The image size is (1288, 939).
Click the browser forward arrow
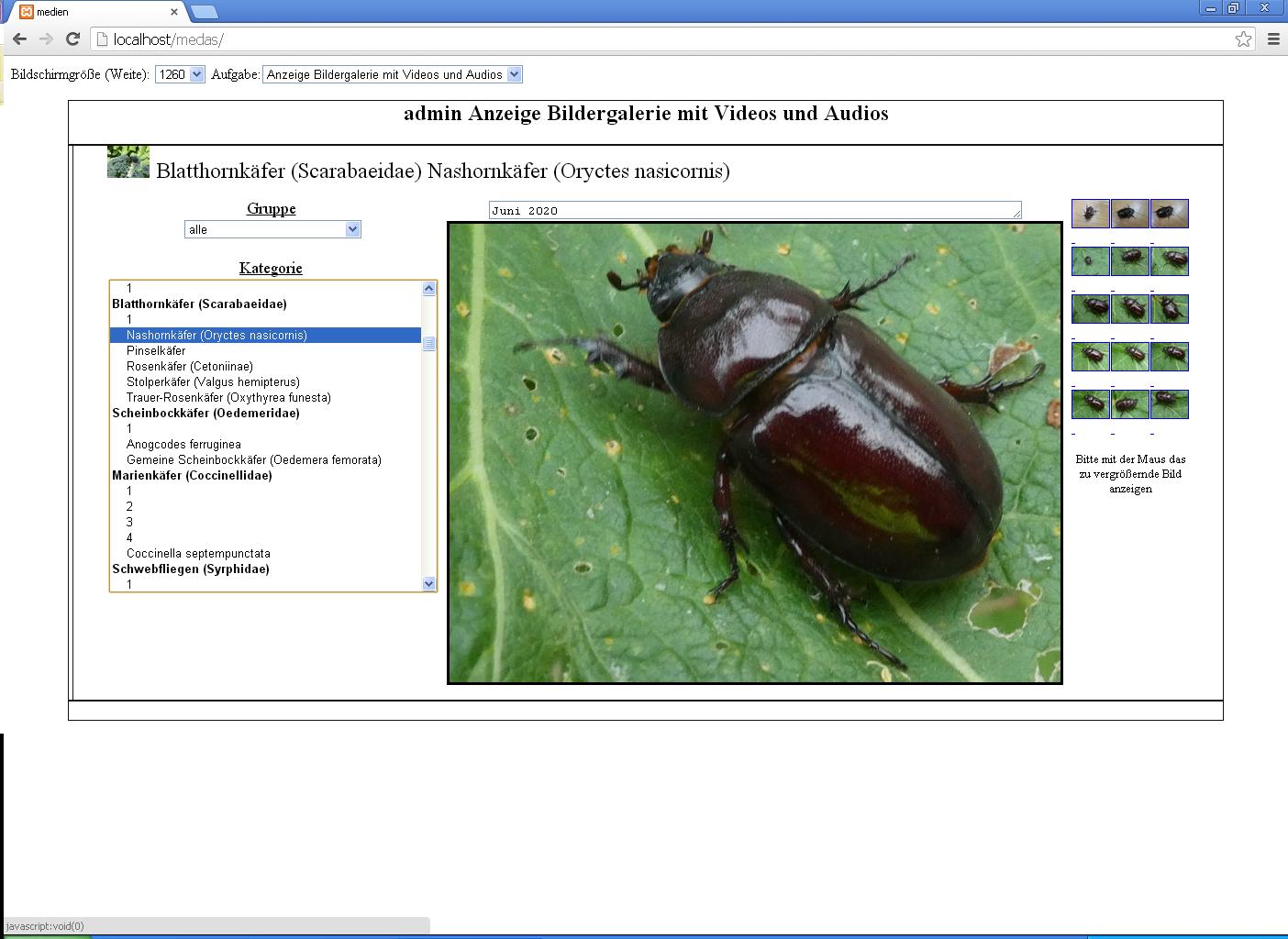[x=46, y=39]
